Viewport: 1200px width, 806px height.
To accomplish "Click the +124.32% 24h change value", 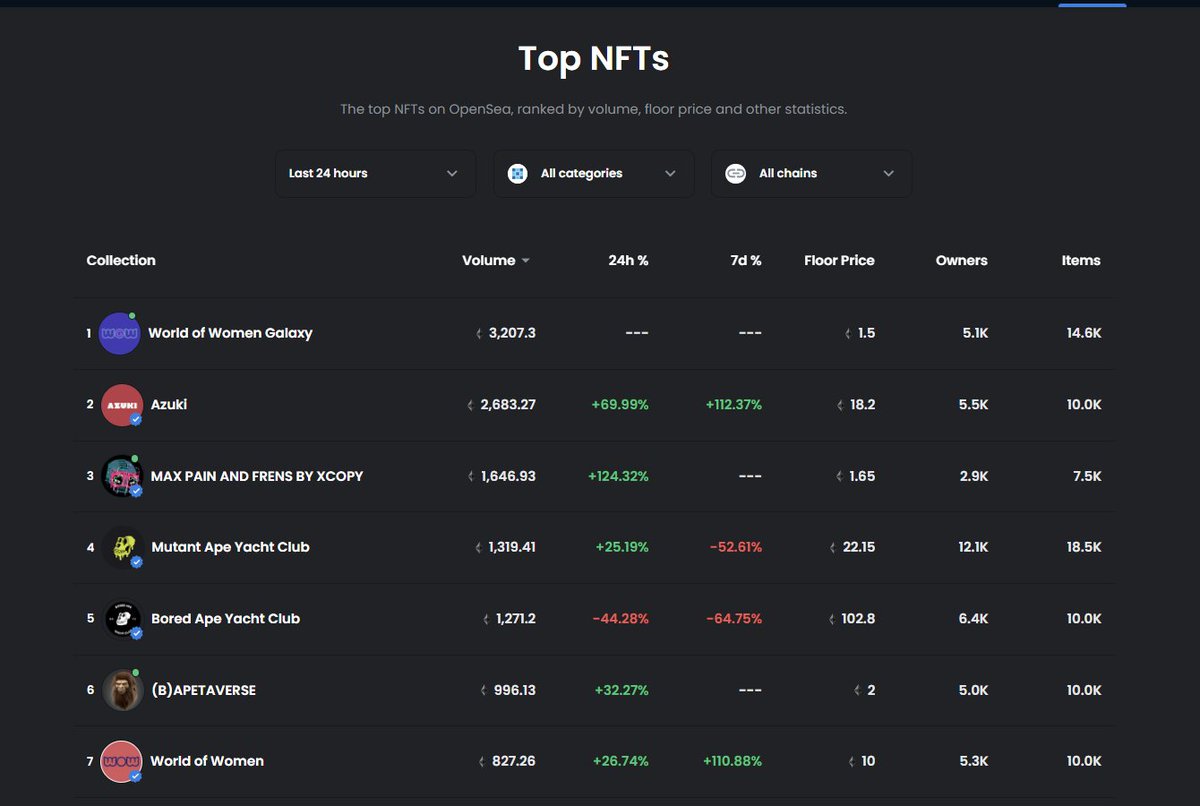I will pyautogui.click(x=618, y=476).
